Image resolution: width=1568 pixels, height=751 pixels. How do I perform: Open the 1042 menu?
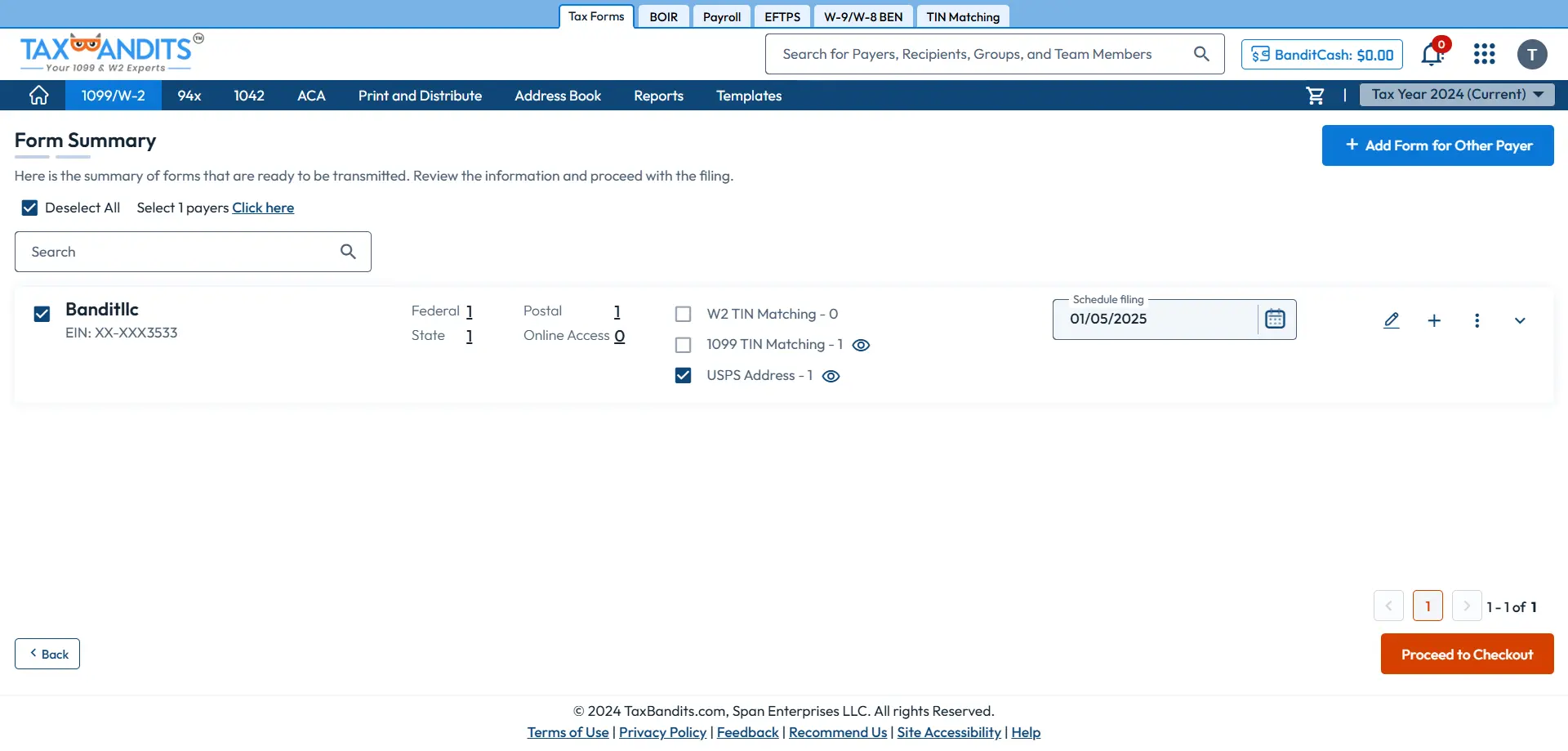point(249,96)
